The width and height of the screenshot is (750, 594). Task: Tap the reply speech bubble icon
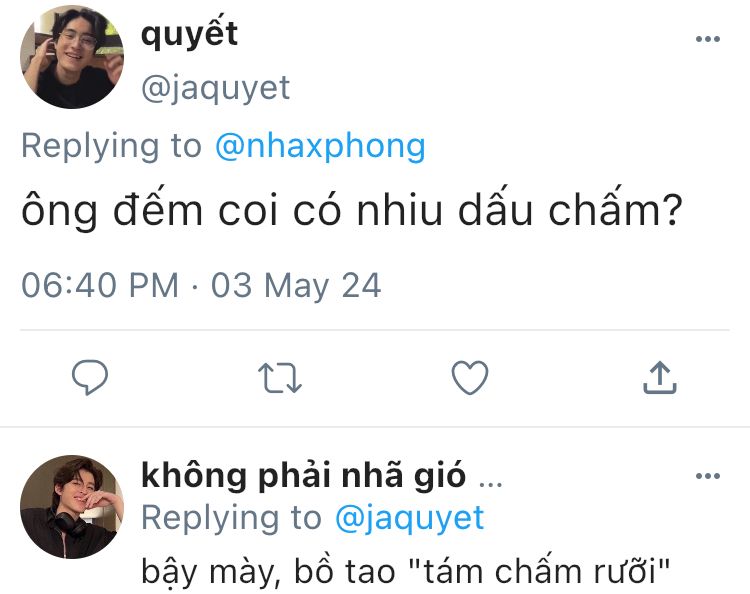(x=90, y=377)
